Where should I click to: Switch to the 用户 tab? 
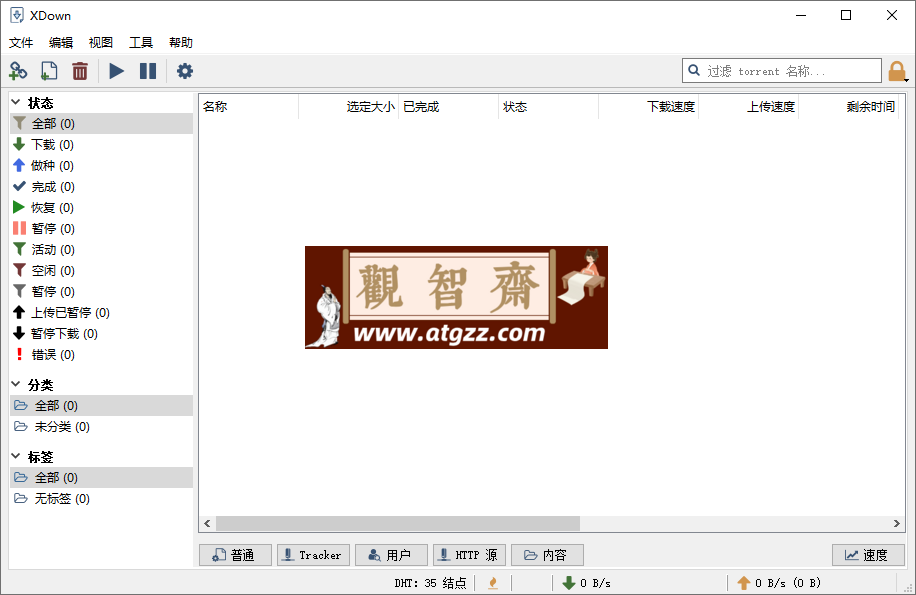pyautogui.click(x=391, y=555)
